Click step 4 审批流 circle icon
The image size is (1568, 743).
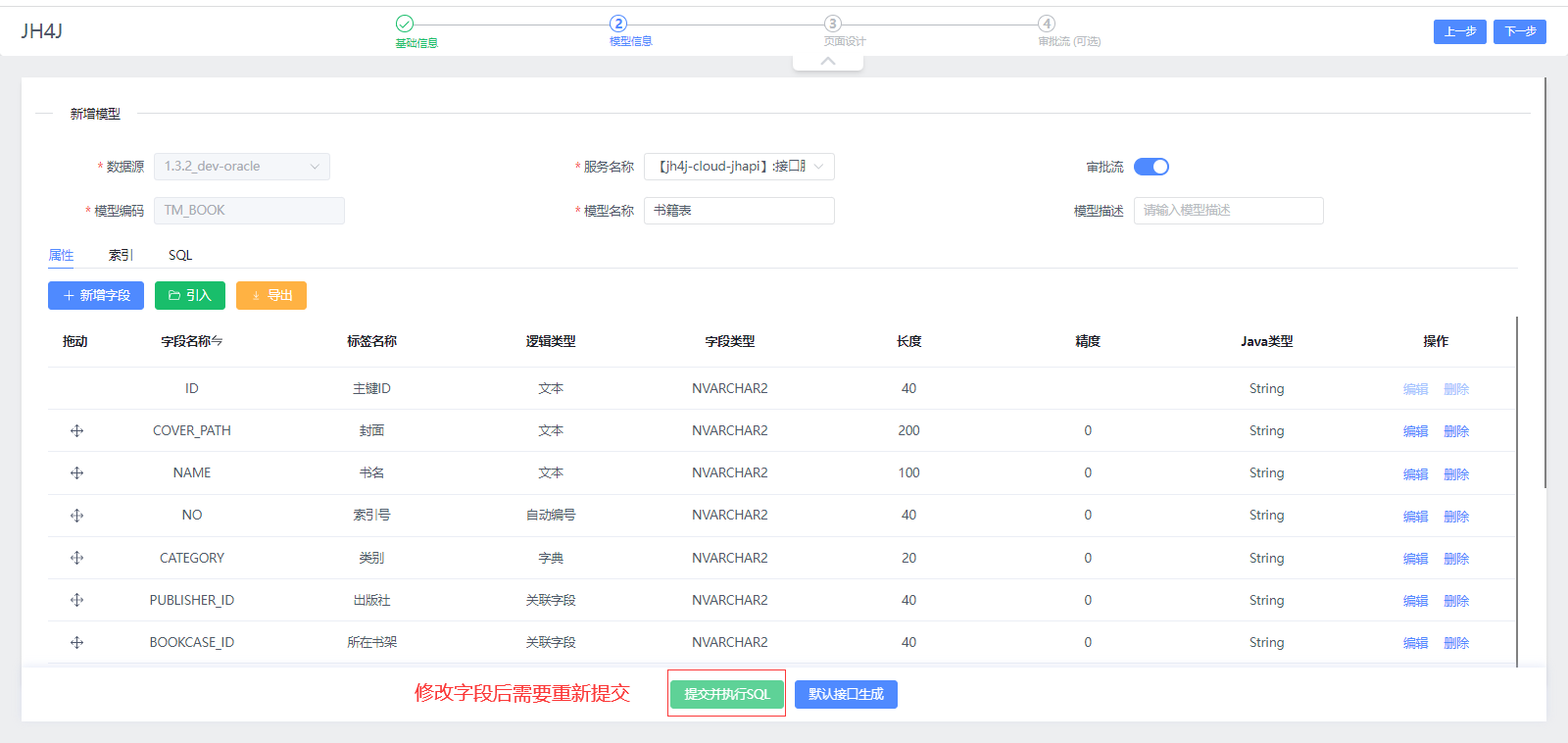pos(1047,24)
